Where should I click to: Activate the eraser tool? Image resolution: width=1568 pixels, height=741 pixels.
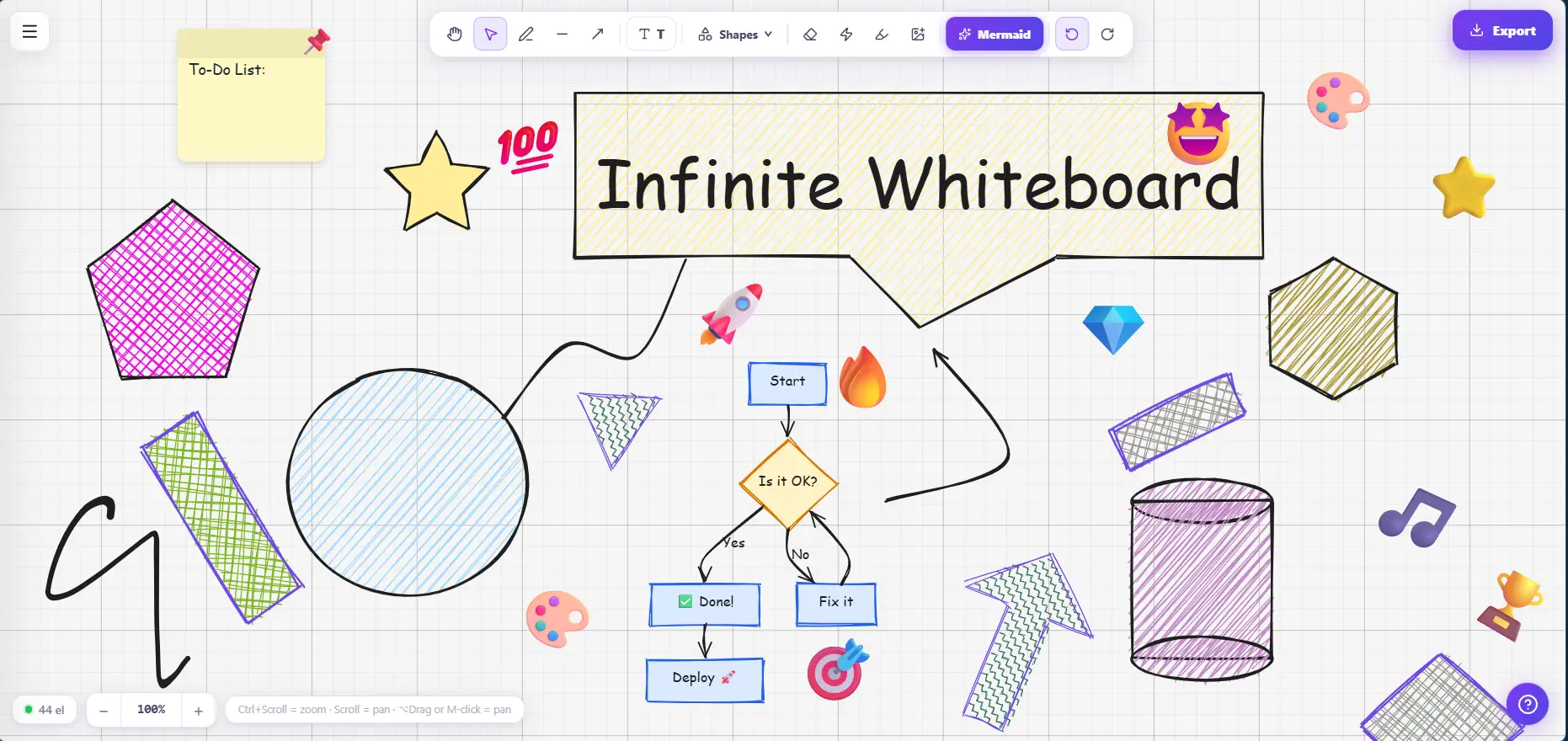point(810,35)
